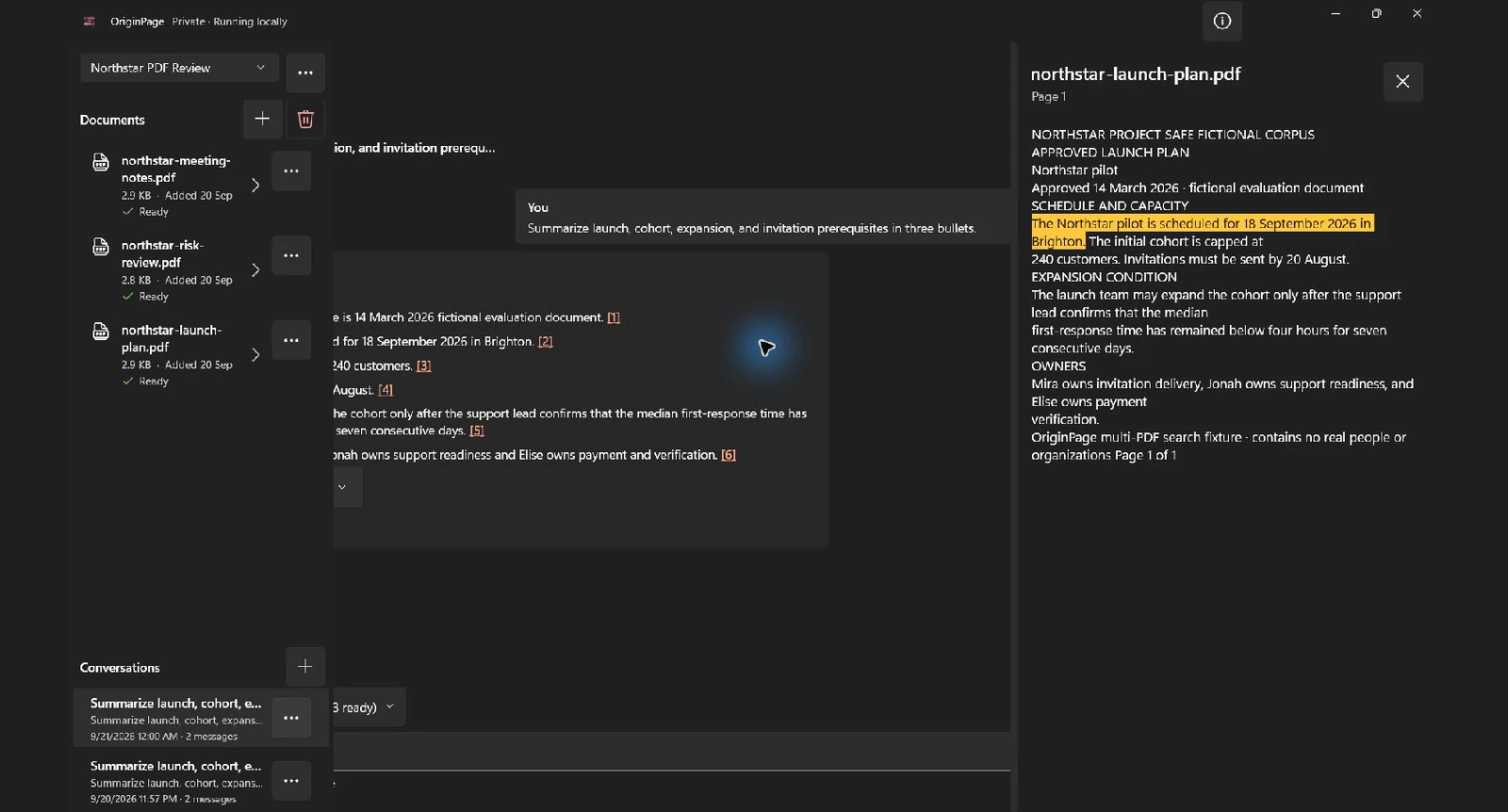Start a new conversation with the plus button
The width and height of the screenshot is (1508, 812).
(305, 666)
